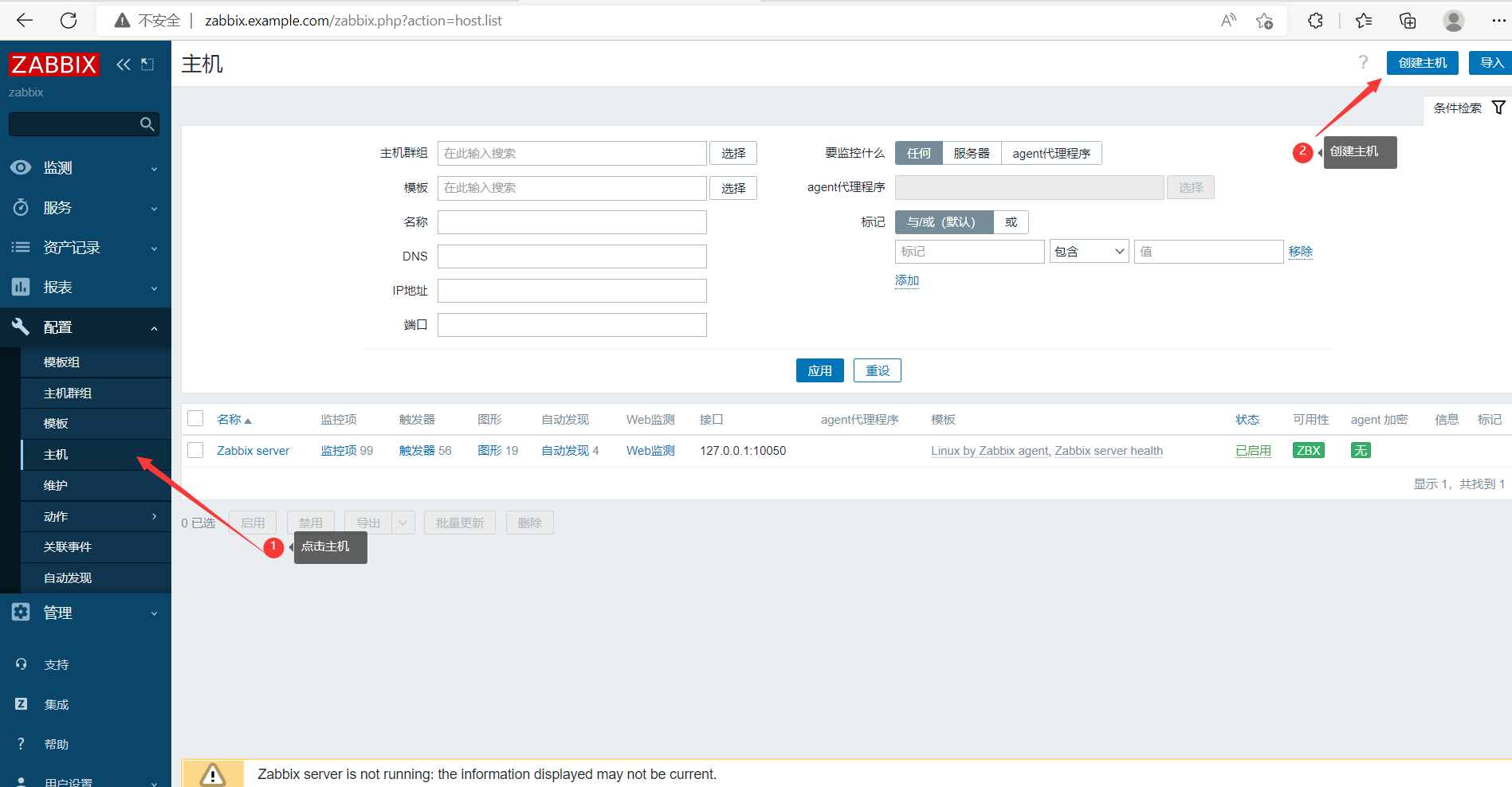Click the green 无 encryption badge
This screenshot has height=787, width=1512.
(1361, 451)
